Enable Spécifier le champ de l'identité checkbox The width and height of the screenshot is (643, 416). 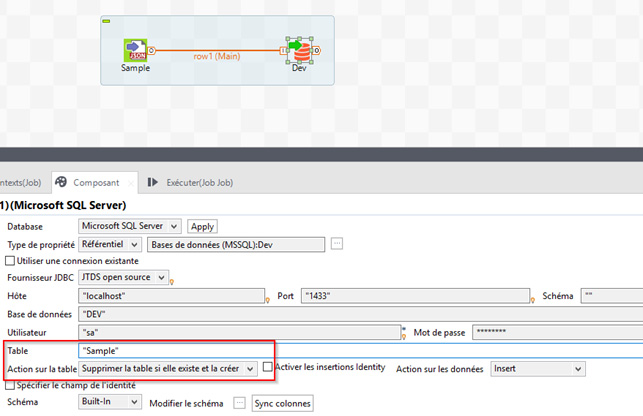coord(10,385)
